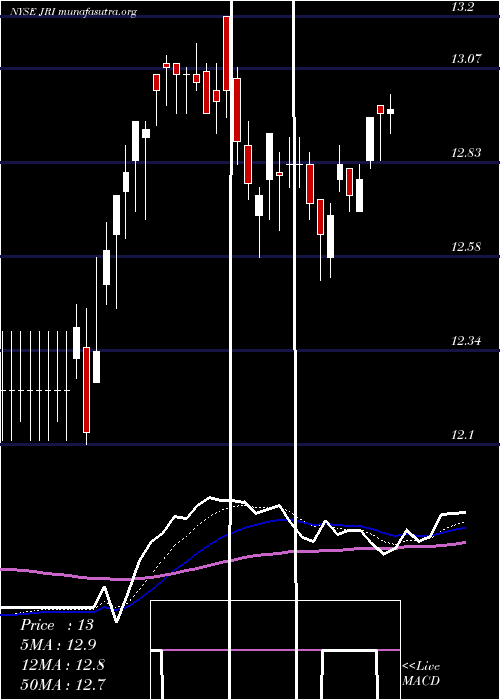
Task: Click the long red candle near 12.1
Action: click(86, 389)
